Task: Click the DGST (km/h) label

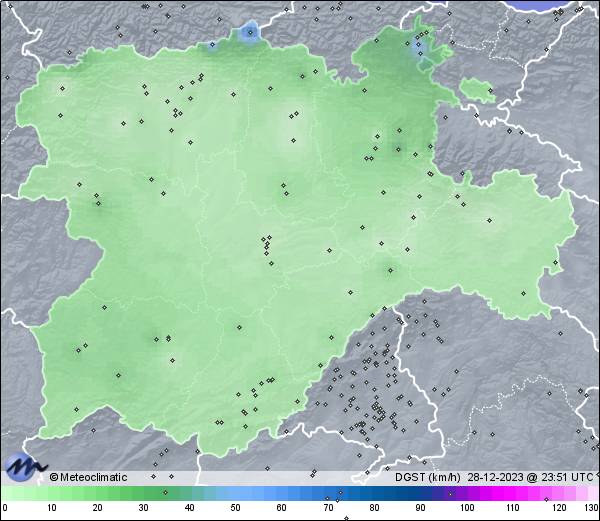Action: [x=428, y=477]
